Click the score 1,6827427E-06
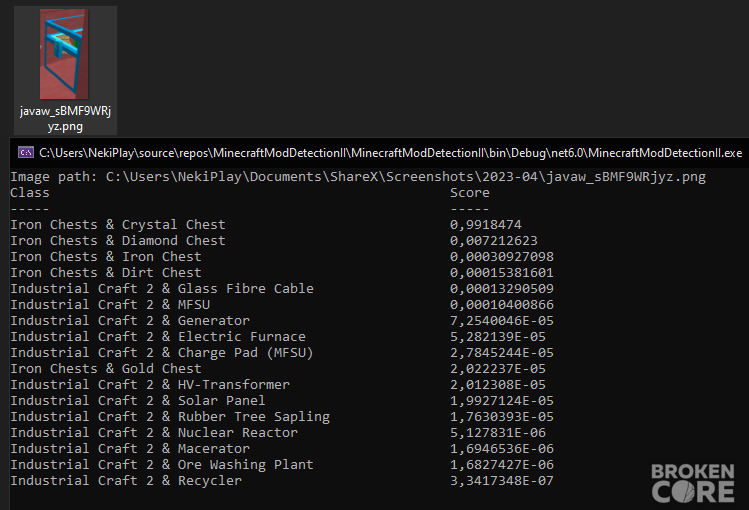The image size is (749, 510). 502,465
